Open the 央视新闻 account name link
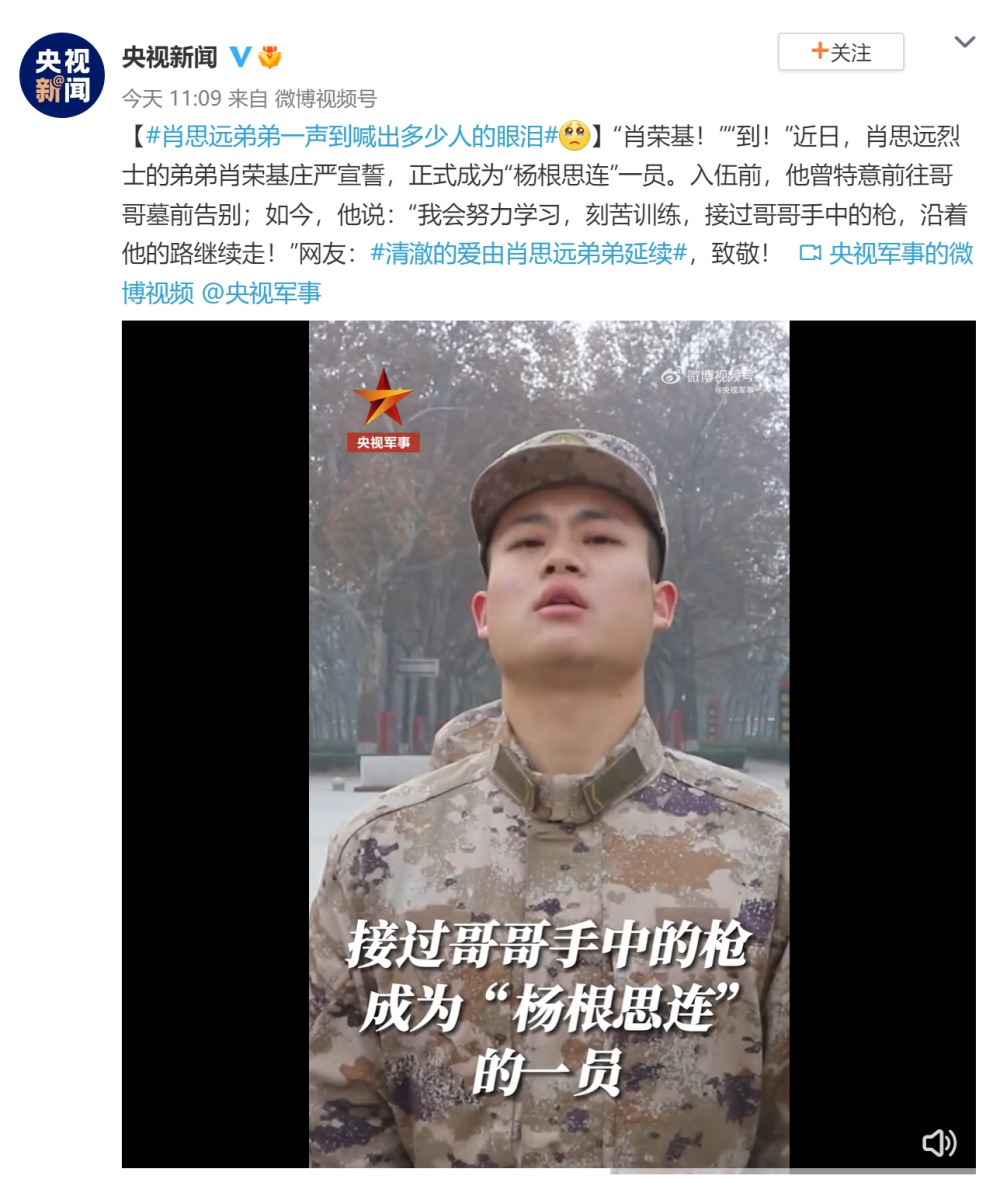 tap(169, 57)
